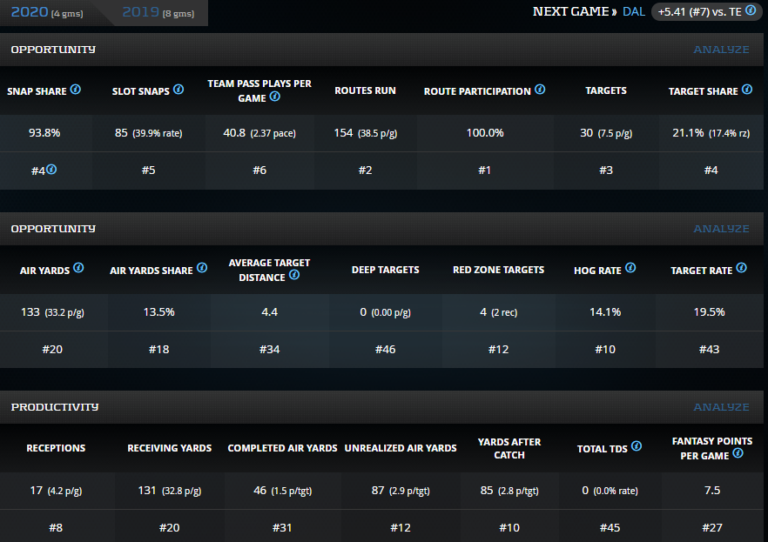Screen dimensions: 768x542
Task: Open Air Yards Share info icon
Action: tap(202, 269)
